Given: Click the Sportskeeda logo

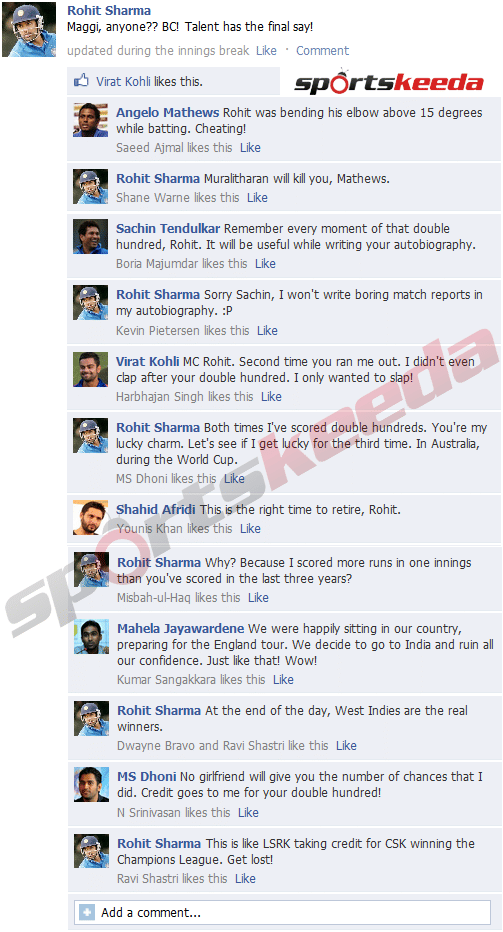Looking at the screenshot, I should tap(389, 83).
